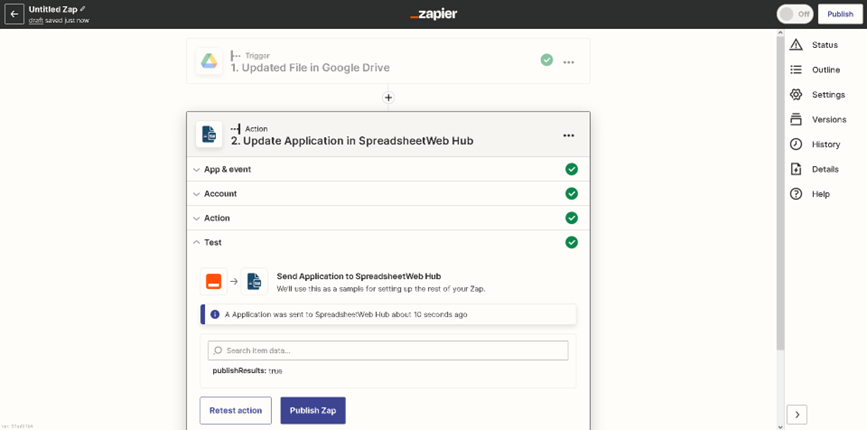Click the Search item data field
Screen dimensions: 867x430
pos(388,350)
